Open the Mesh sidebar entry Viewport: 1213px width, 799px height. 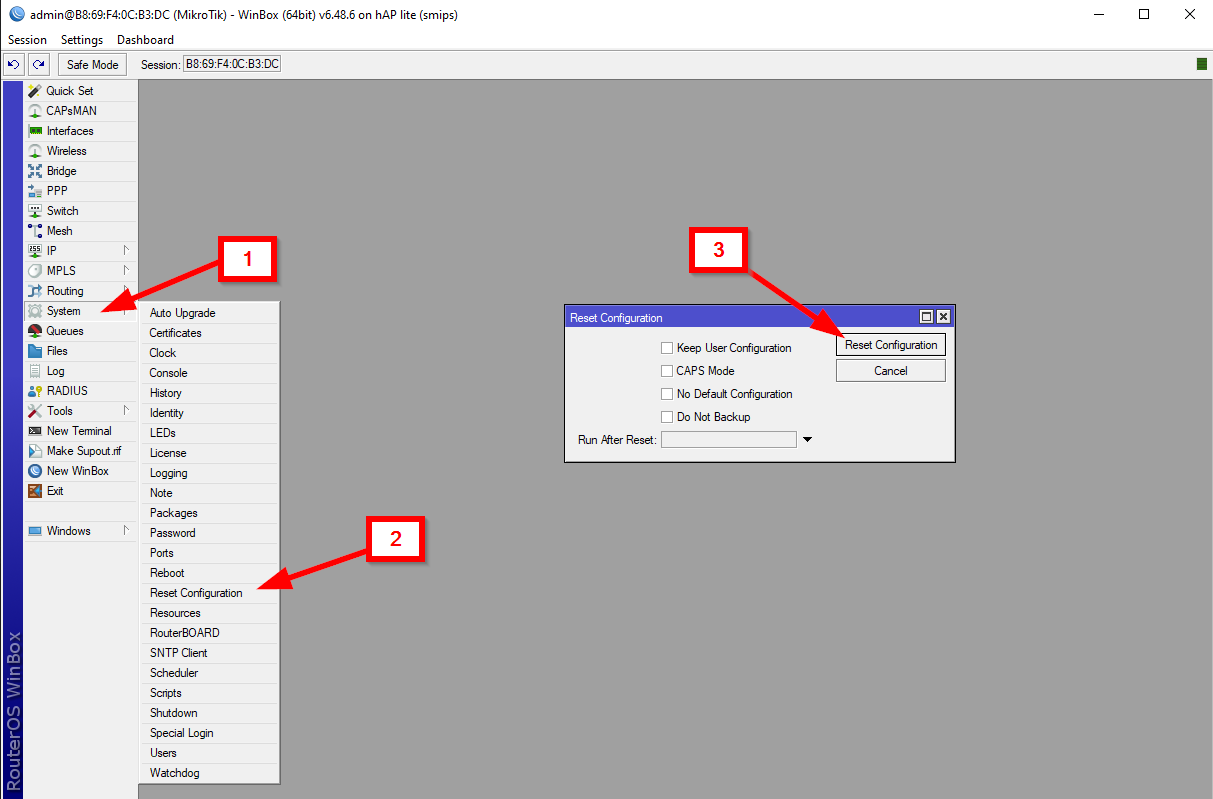coord(80,231)
